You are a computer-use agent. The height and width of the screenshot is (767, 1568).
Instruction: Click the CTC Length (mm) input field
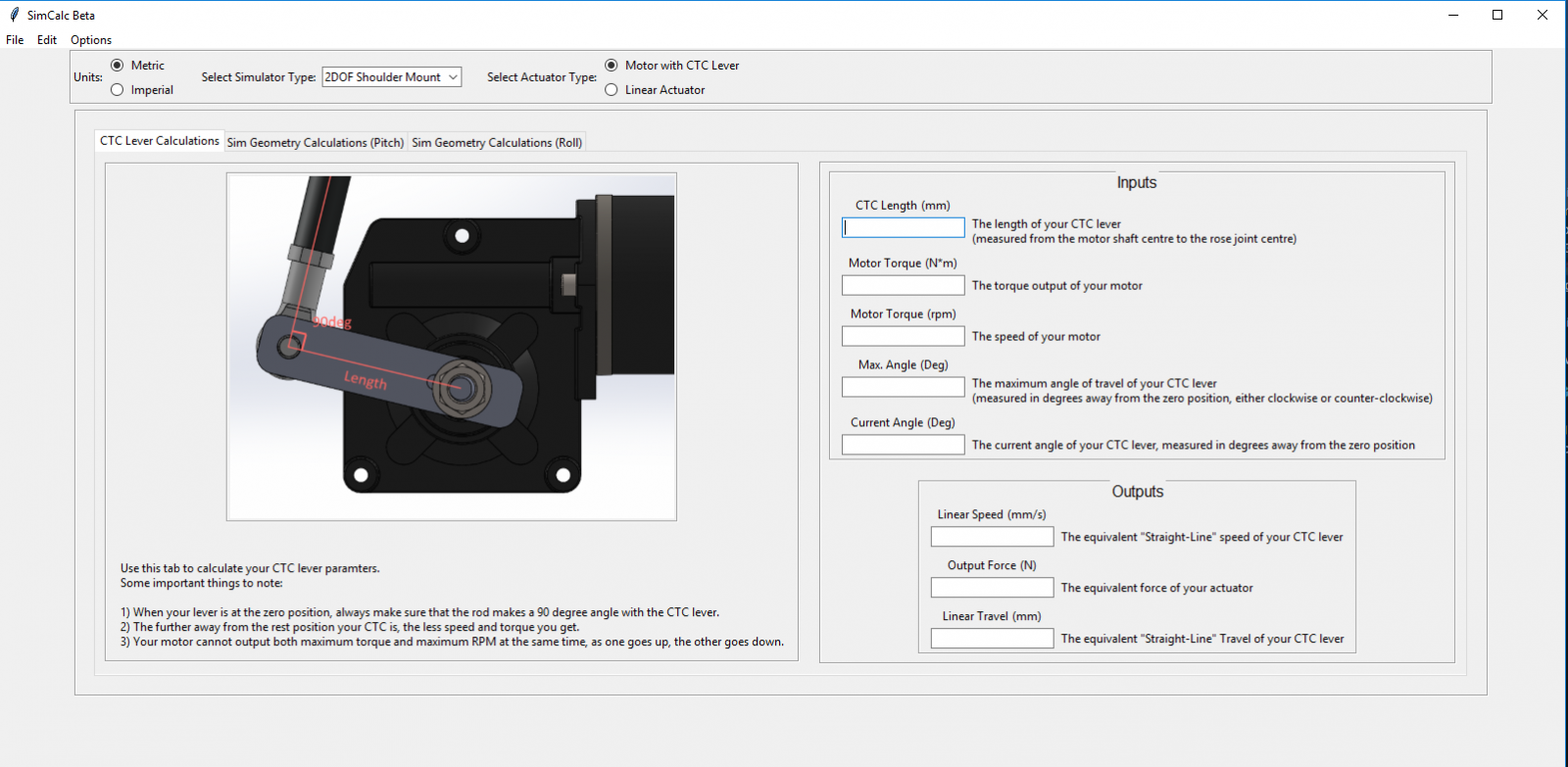904,227
